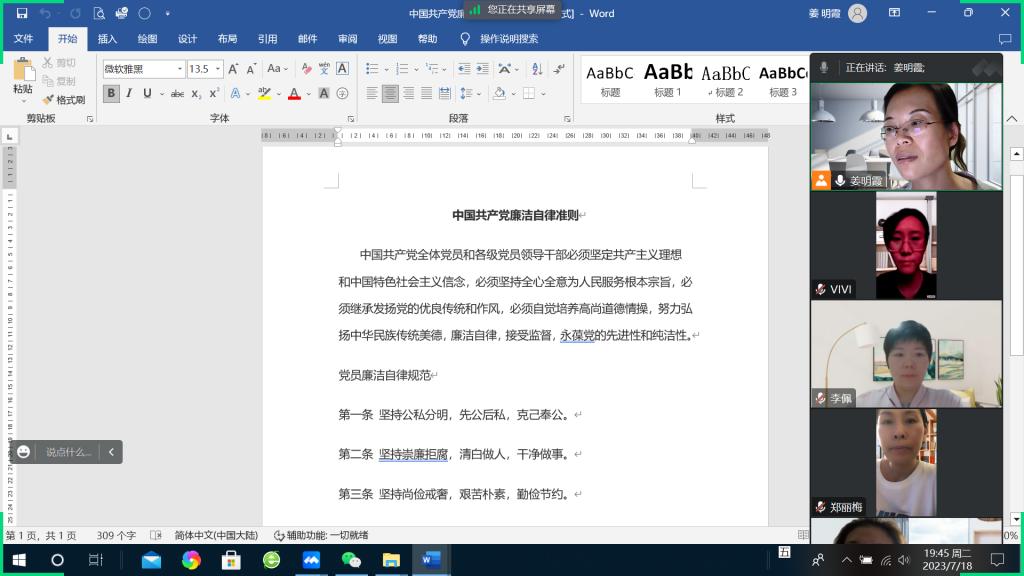Apply strikethrough to text
This screenshot has width=1024, height=576.
click(x=177, y=94)
